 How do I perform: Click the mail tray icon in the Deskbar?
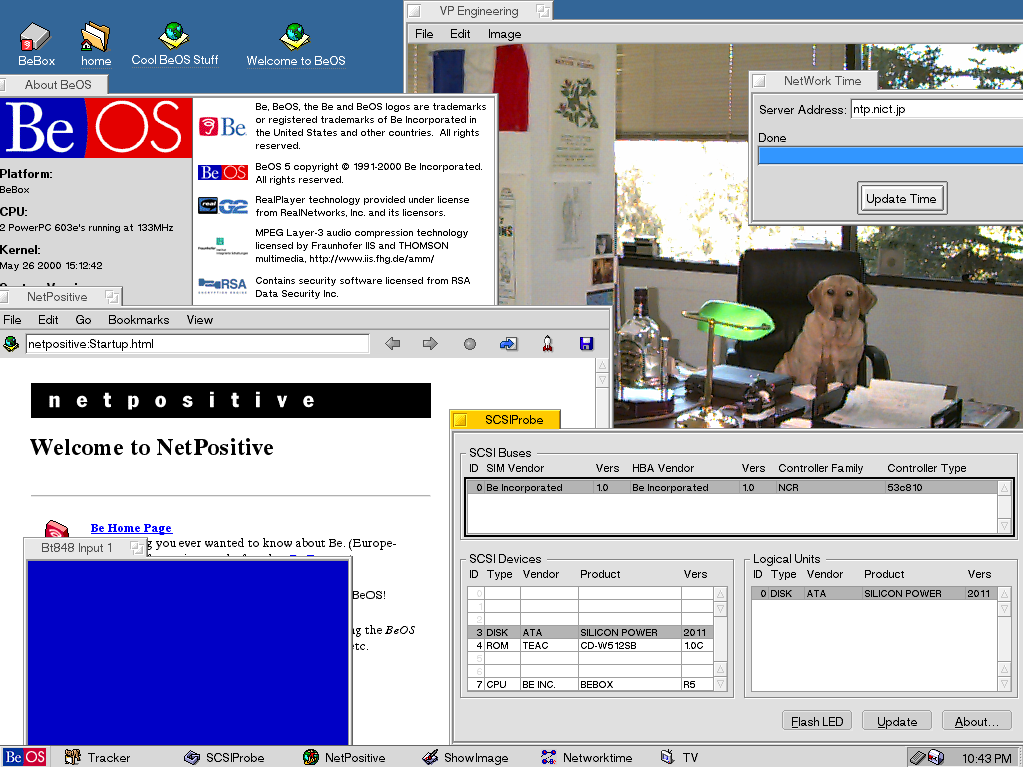click(x=936, y=758)
